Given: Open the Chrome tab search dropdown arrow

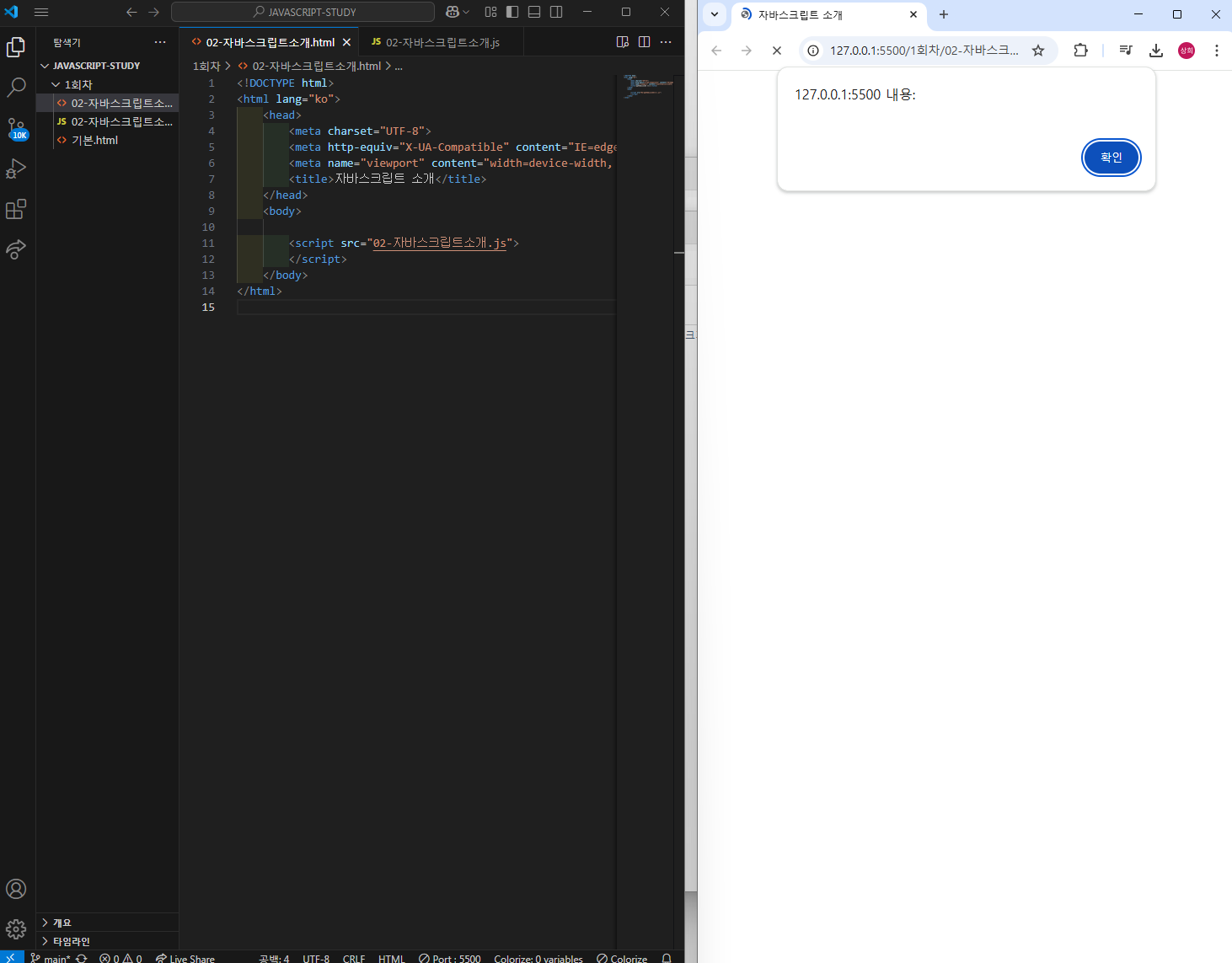Looking at the screenshot, I should [x=715, y=15].
